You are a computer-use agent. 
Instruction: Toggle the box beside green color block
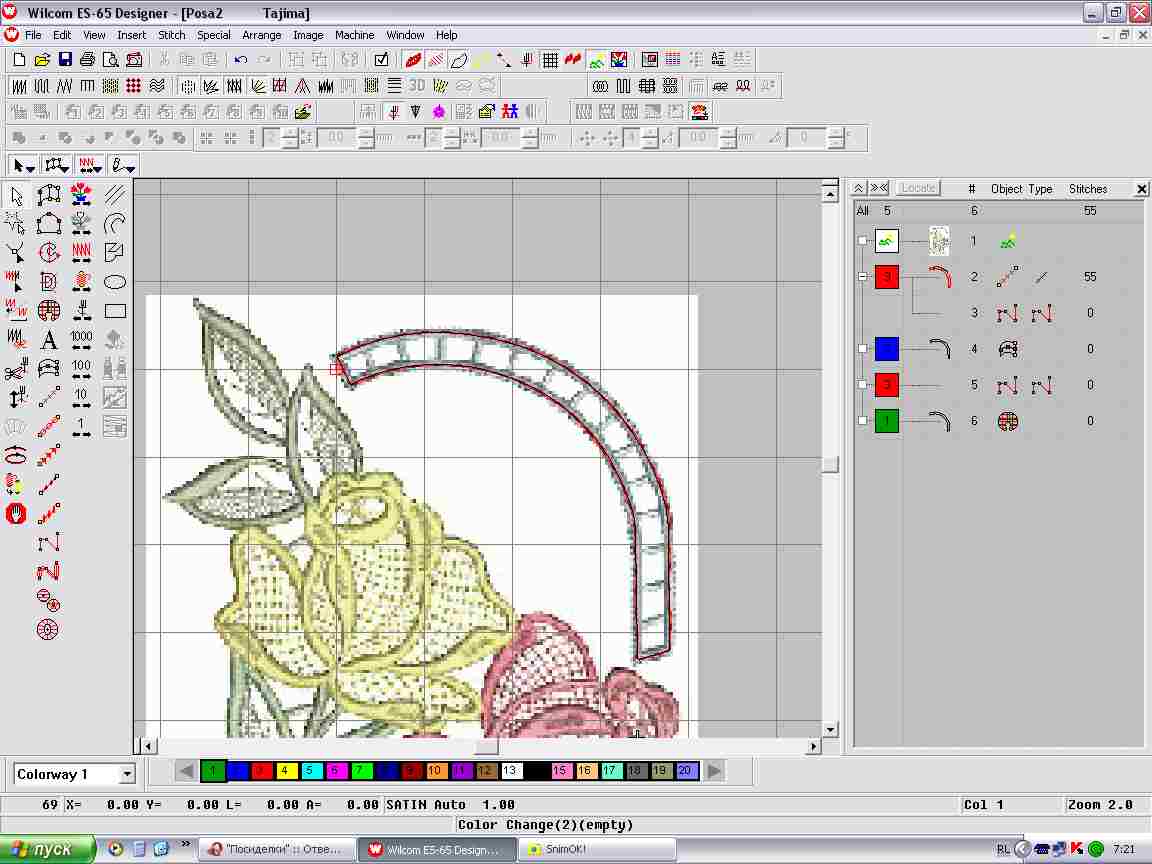(x=863, y=421)
